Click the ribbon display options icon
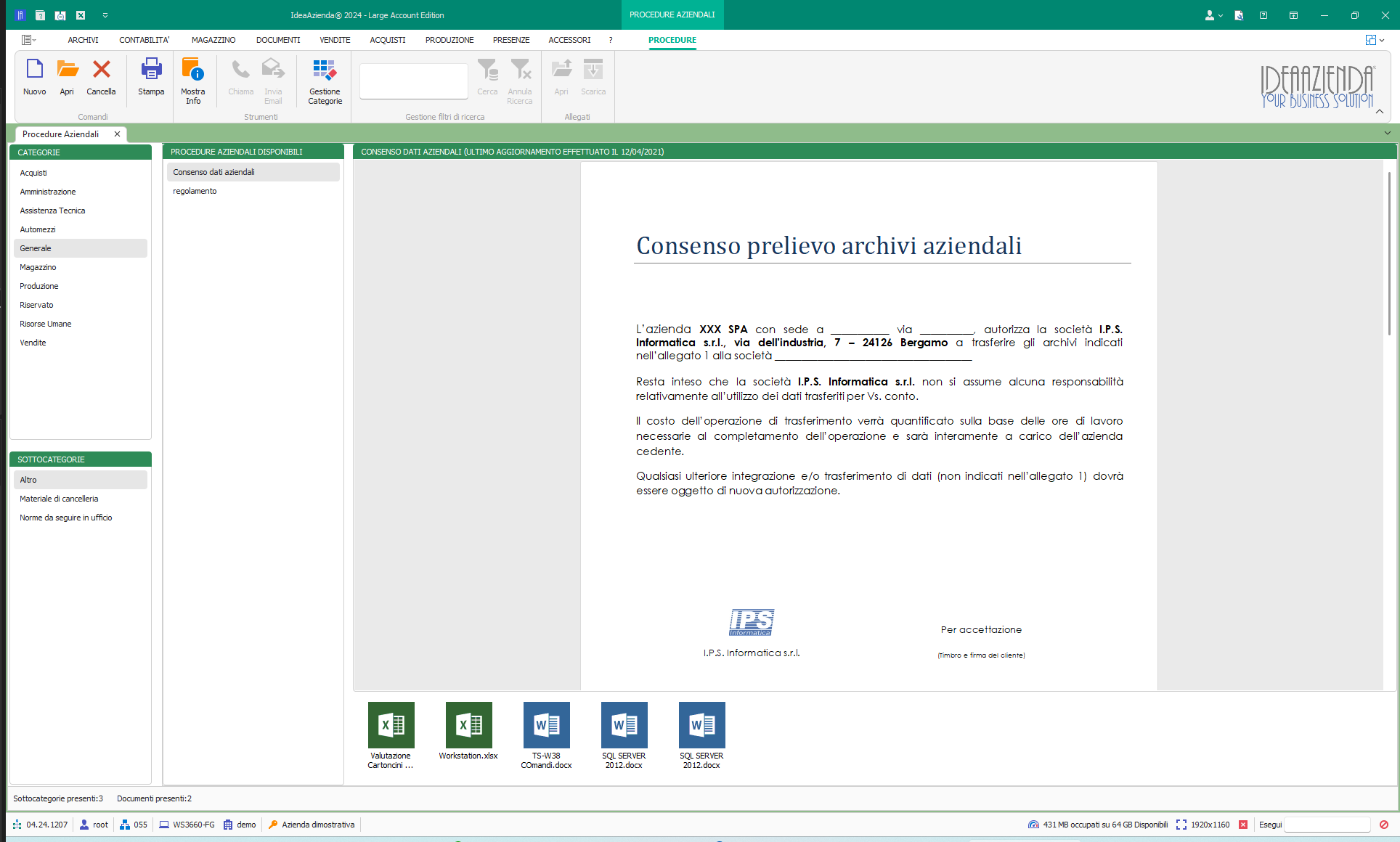Viewport: 1400px width, 842px height. coord(1293,15)
